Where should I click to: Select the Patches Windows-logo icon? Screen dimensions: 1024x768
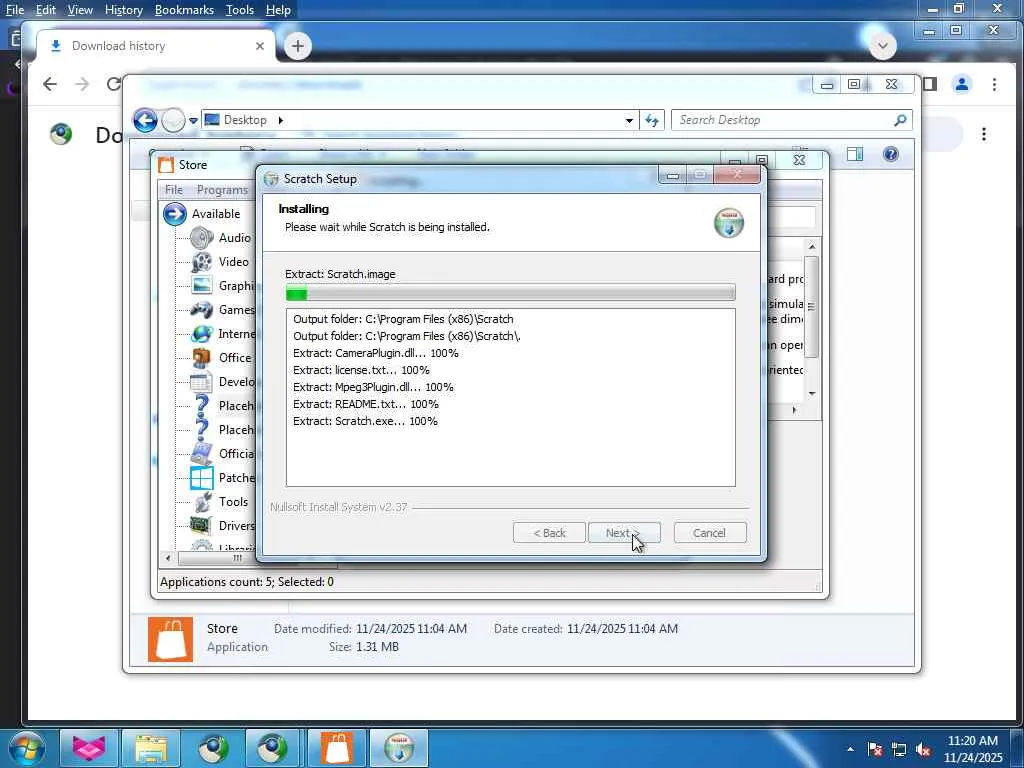point(202,477)
